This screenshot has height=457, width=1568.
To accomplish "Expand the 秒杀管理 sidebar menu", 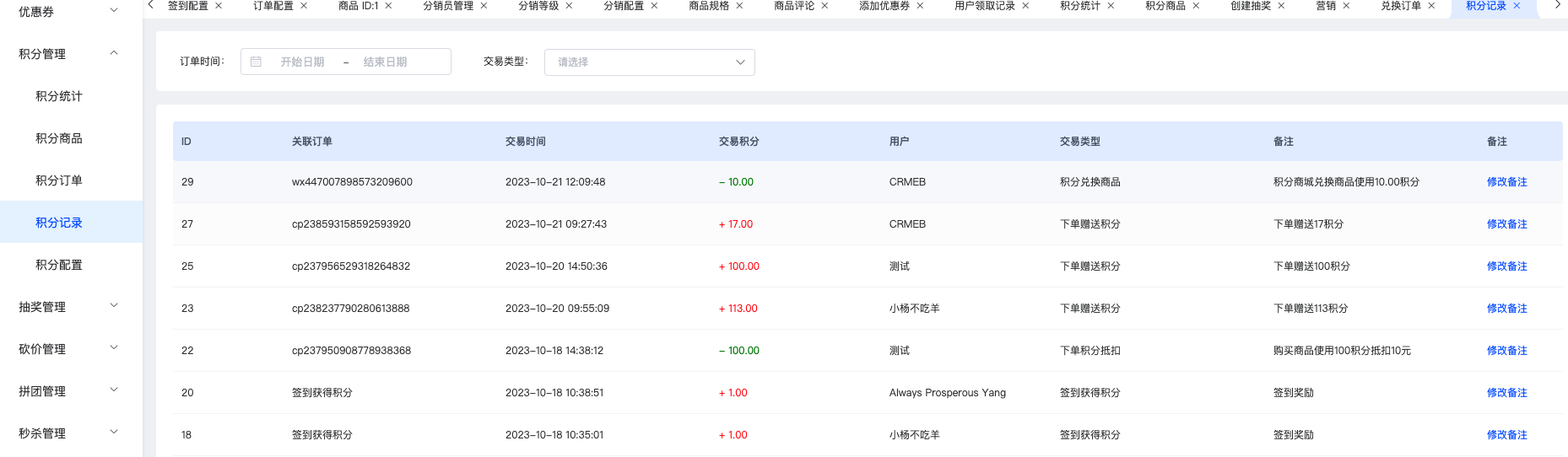I will (x=72, y=433).
